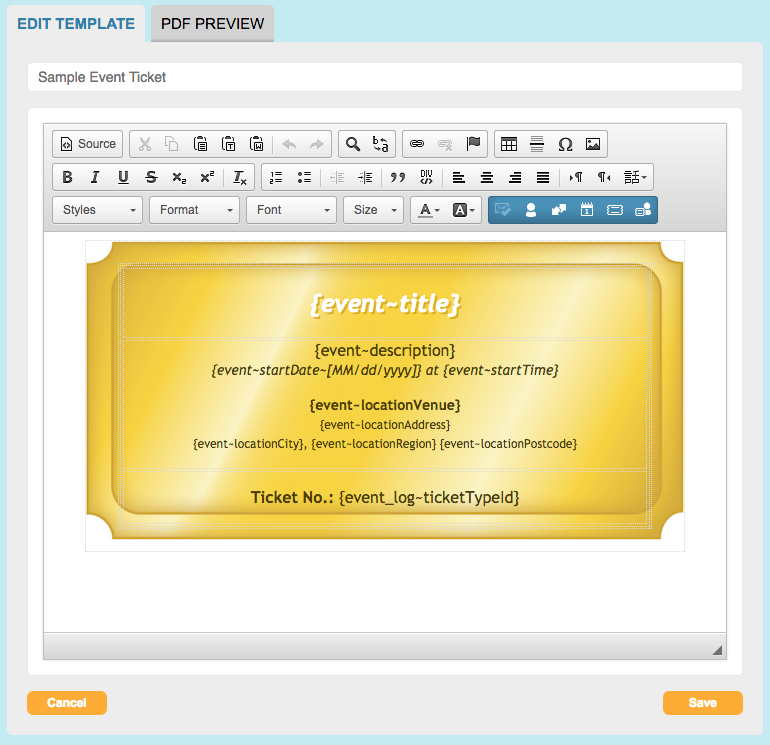Click the Block Quote icon
This screenshot has width=770, height=745.
click(x=398, y=177)
